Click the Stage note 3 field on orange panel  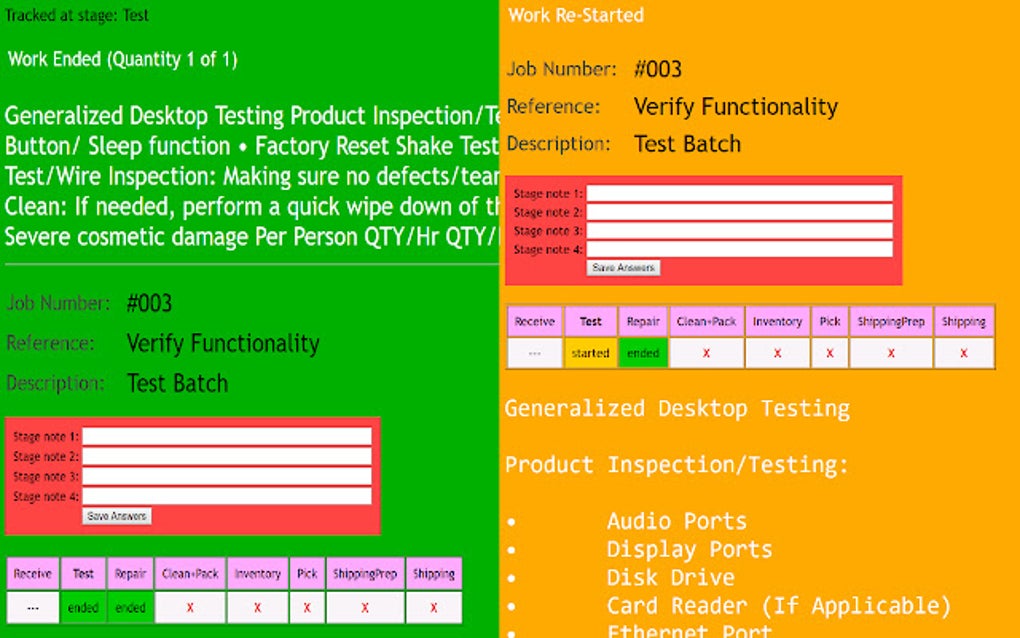[738, 233]
